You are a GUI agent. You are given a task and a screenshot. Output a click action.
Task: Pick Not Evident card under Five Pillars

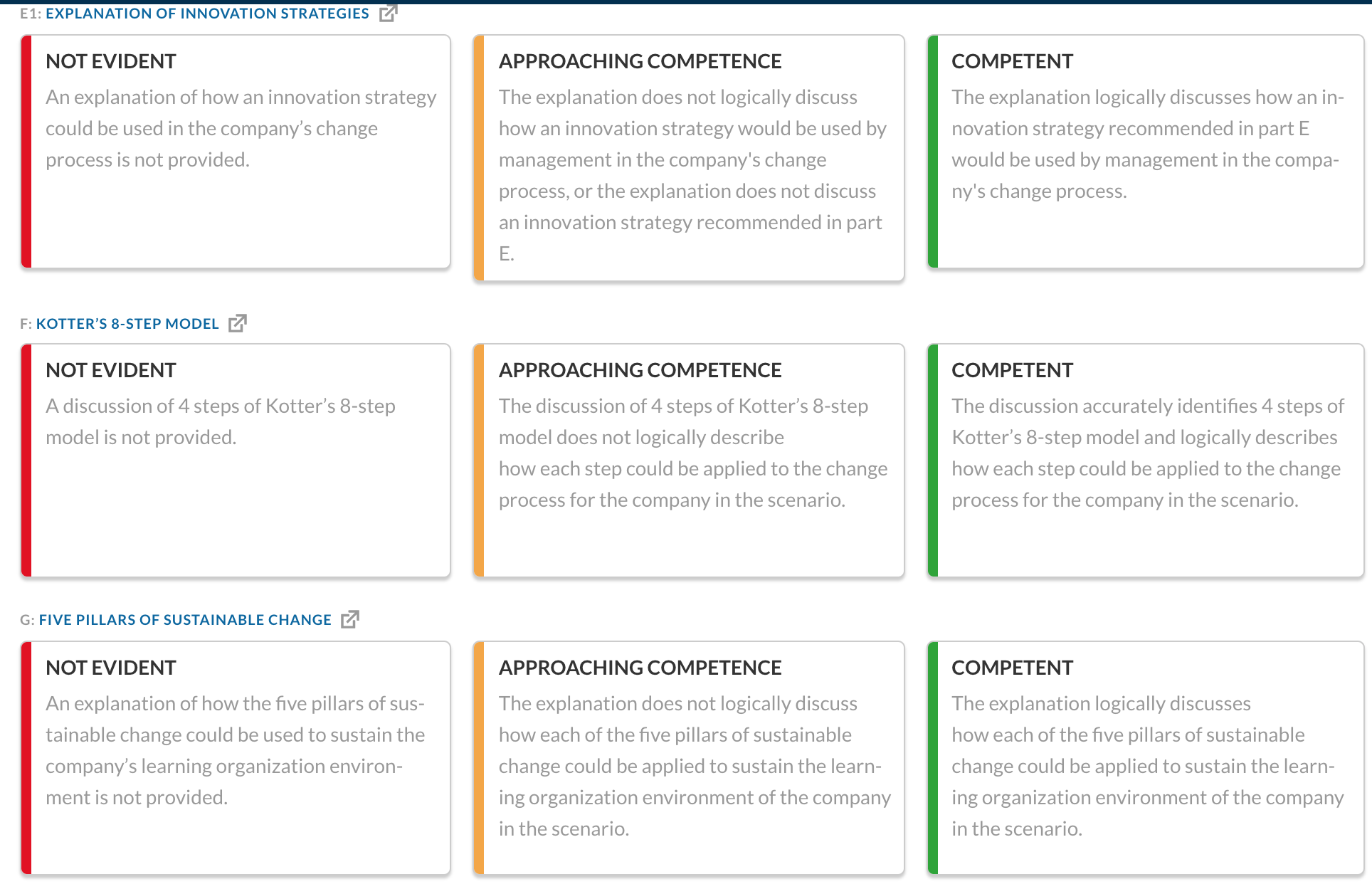coord(236,758)
